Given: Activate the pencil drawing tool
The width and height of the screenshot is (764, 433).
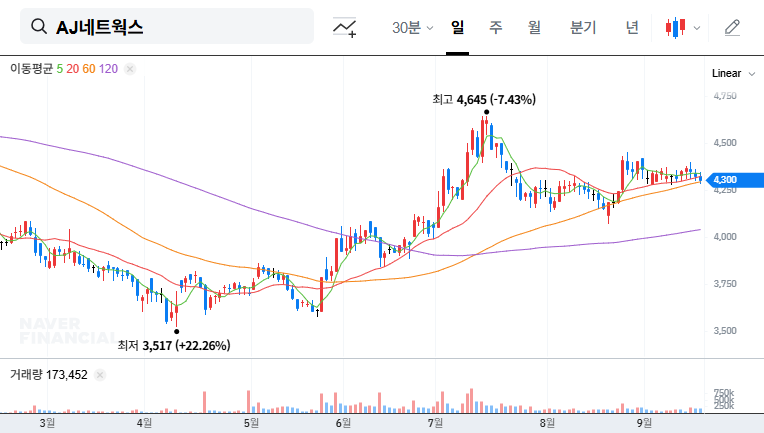Looking at the screenshot, I should [x=732, y=27].
